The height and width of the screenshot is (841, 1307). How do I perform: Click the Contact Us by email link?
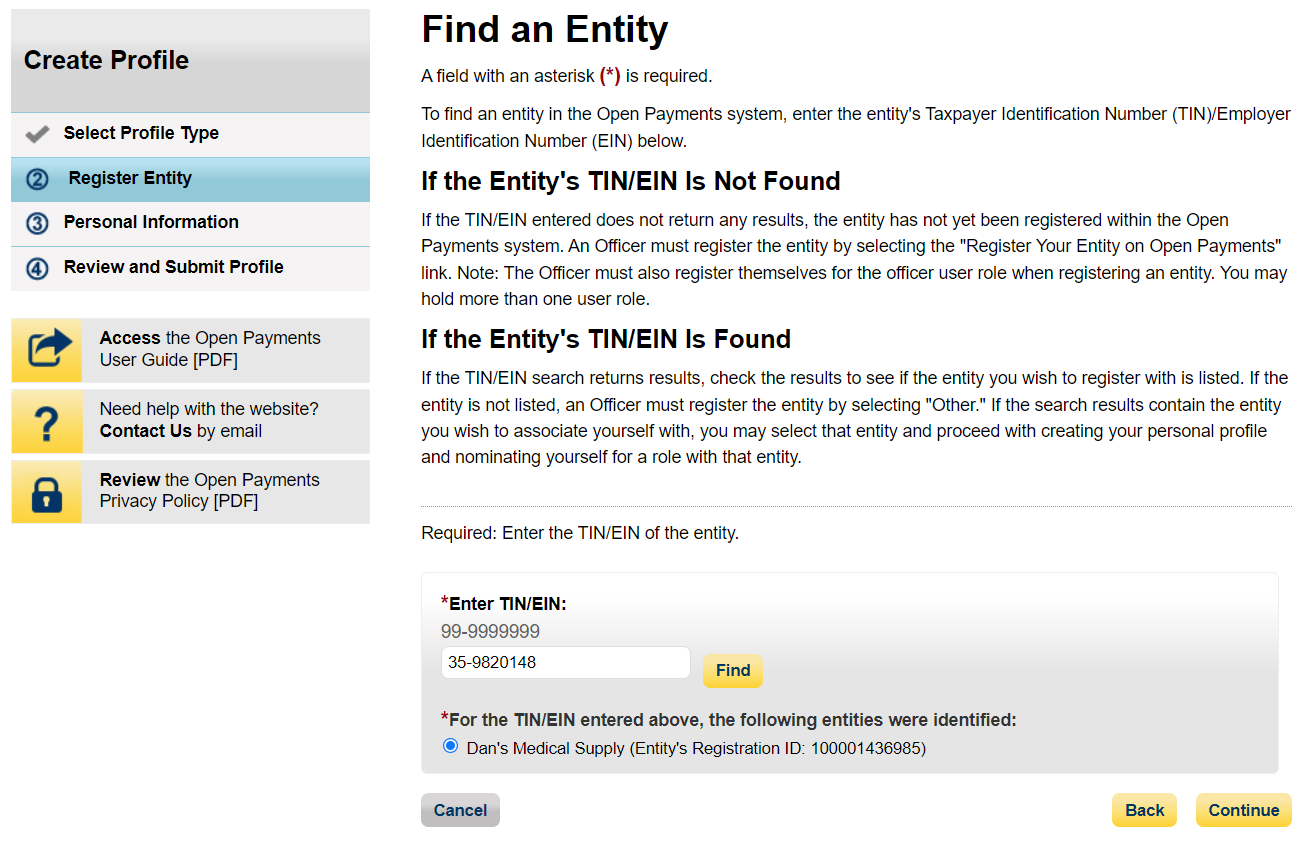[146, 431]
